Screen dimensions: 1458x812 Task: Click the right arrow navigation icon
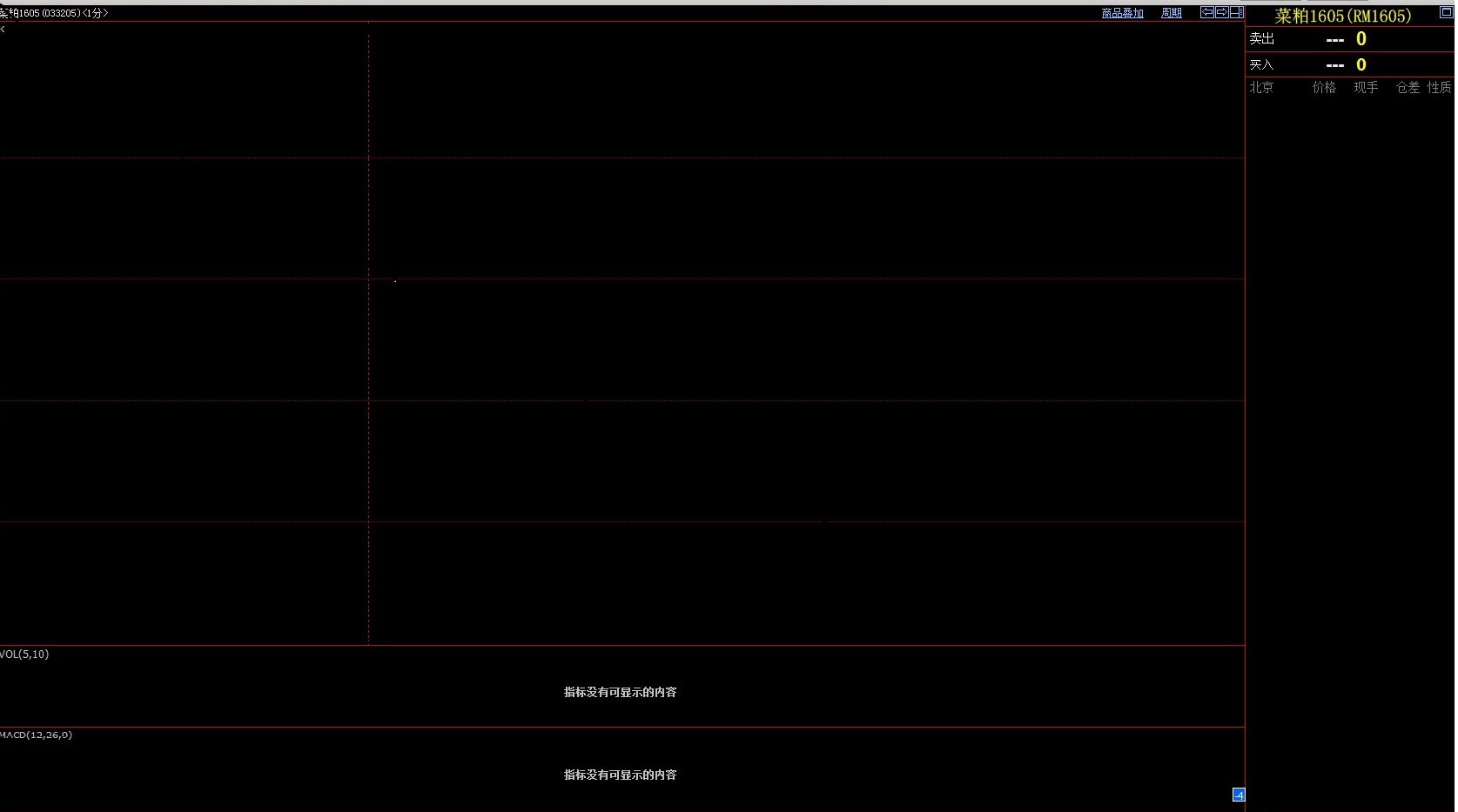click(x=1221, y=12)
